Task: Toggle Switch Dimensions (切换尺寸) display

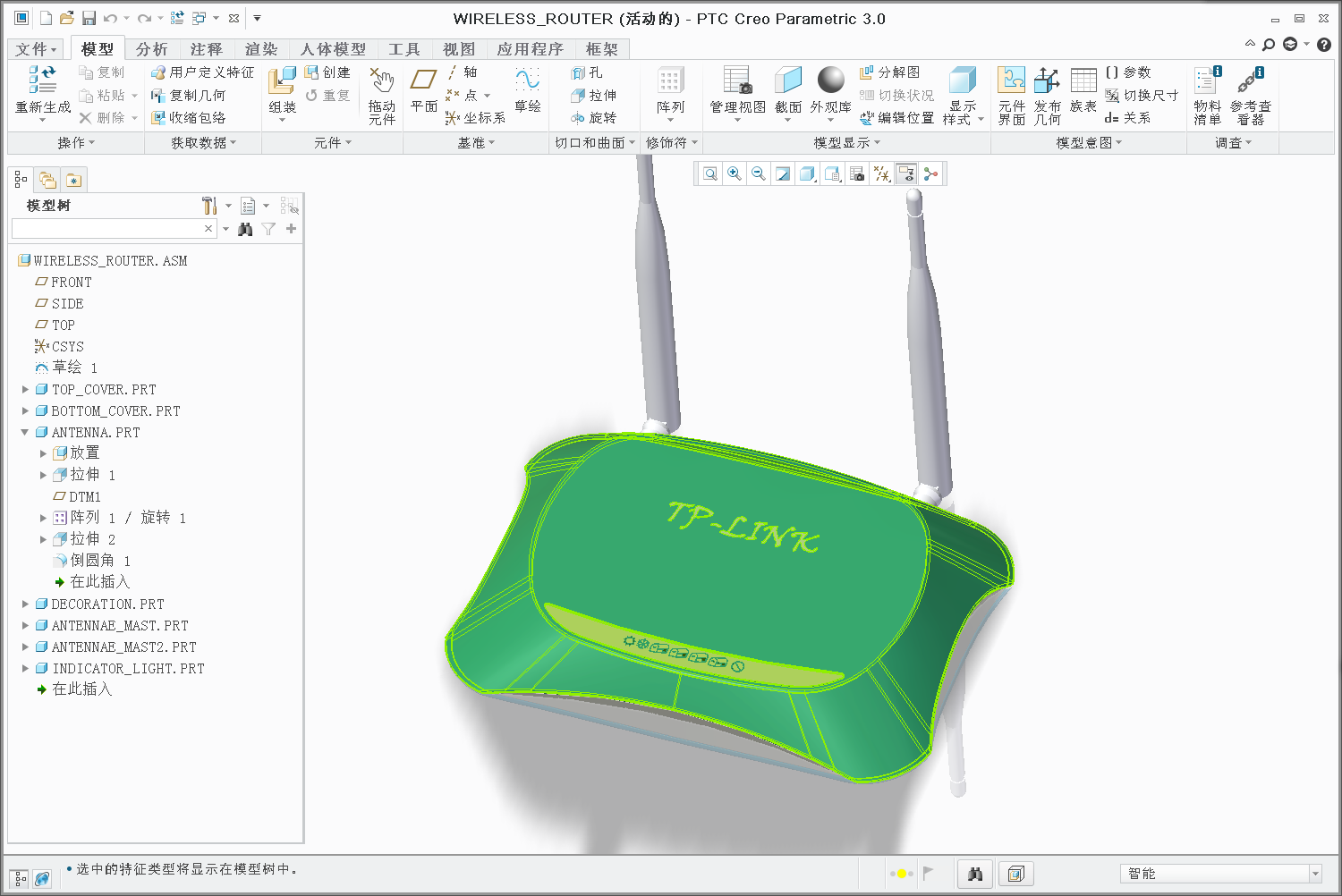Action: tap(1142, 95)
